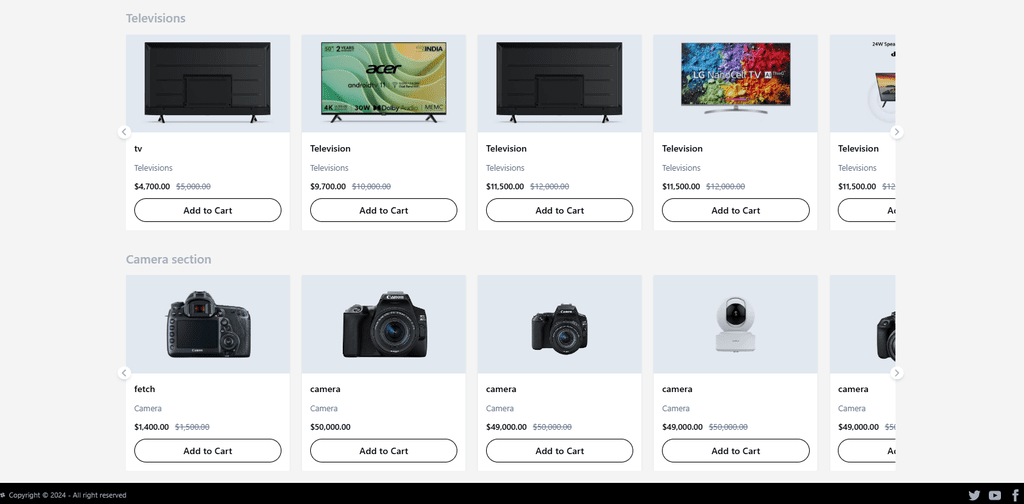Add LG NanoCell television to cart
Viewport: 1024px width, 504px height.
[735, 210]
